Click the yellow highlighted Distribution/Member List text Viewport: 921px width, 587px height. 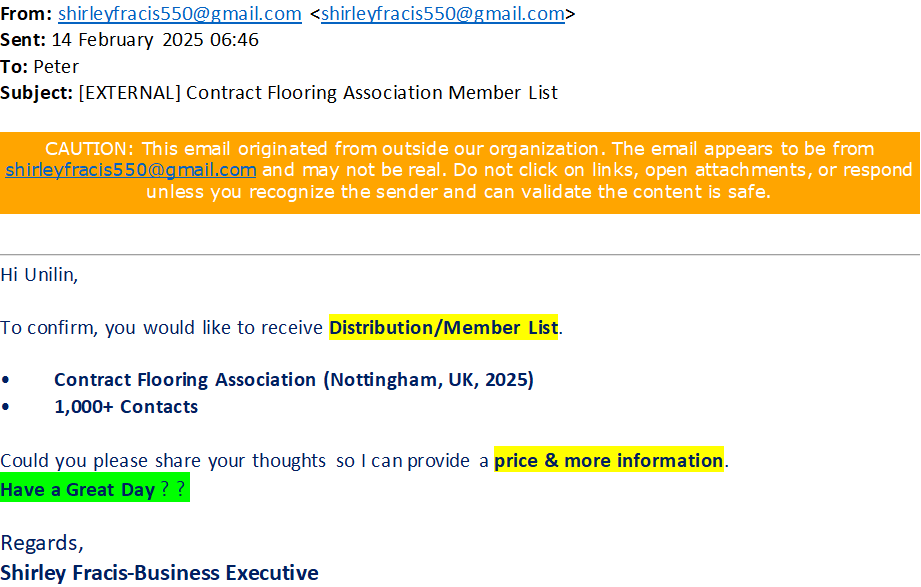tap(443, 327)
